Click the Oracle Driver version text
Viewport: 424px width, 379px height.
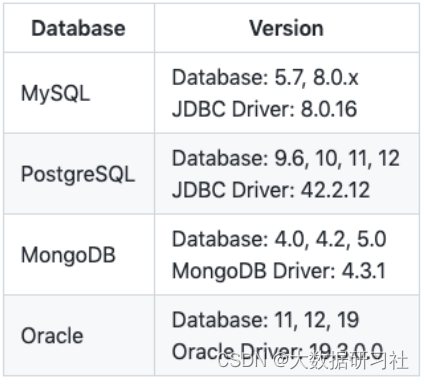(277, 351)
